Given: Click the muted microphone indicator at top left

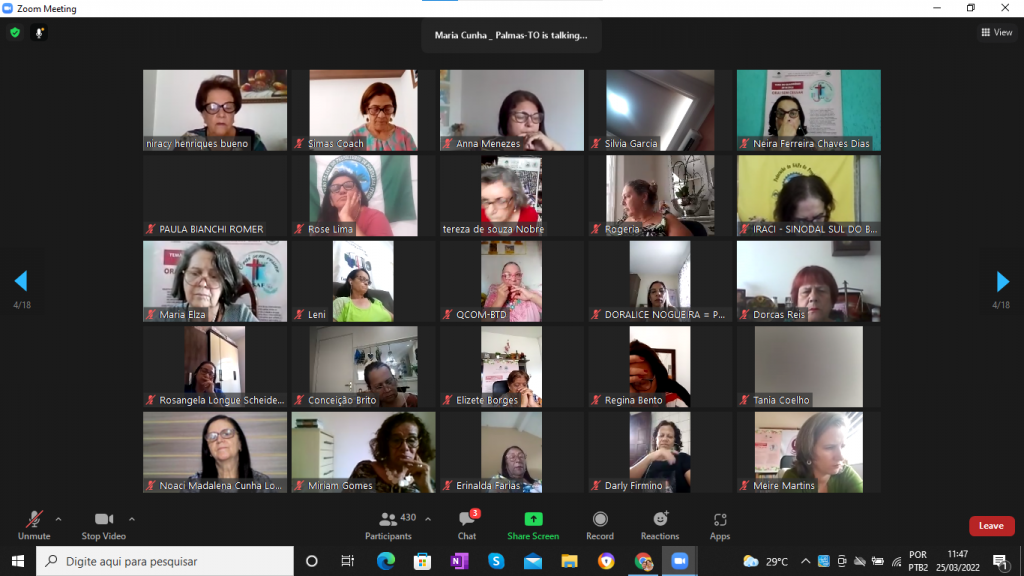Looking at the screenshot, I should tap(40, 33).
